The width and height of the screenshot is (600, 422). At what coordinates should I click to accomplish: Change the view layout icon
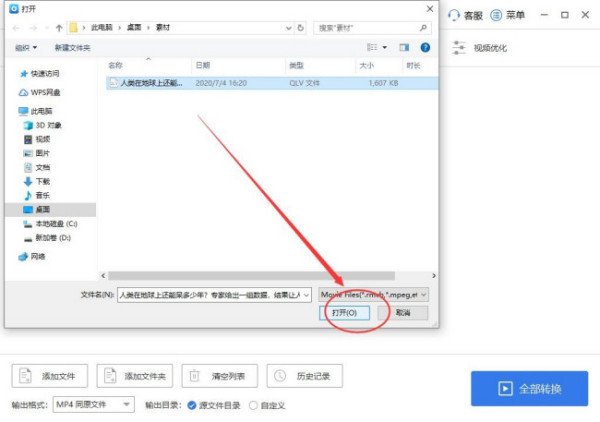pyautogui.click(x=372, y=47)
